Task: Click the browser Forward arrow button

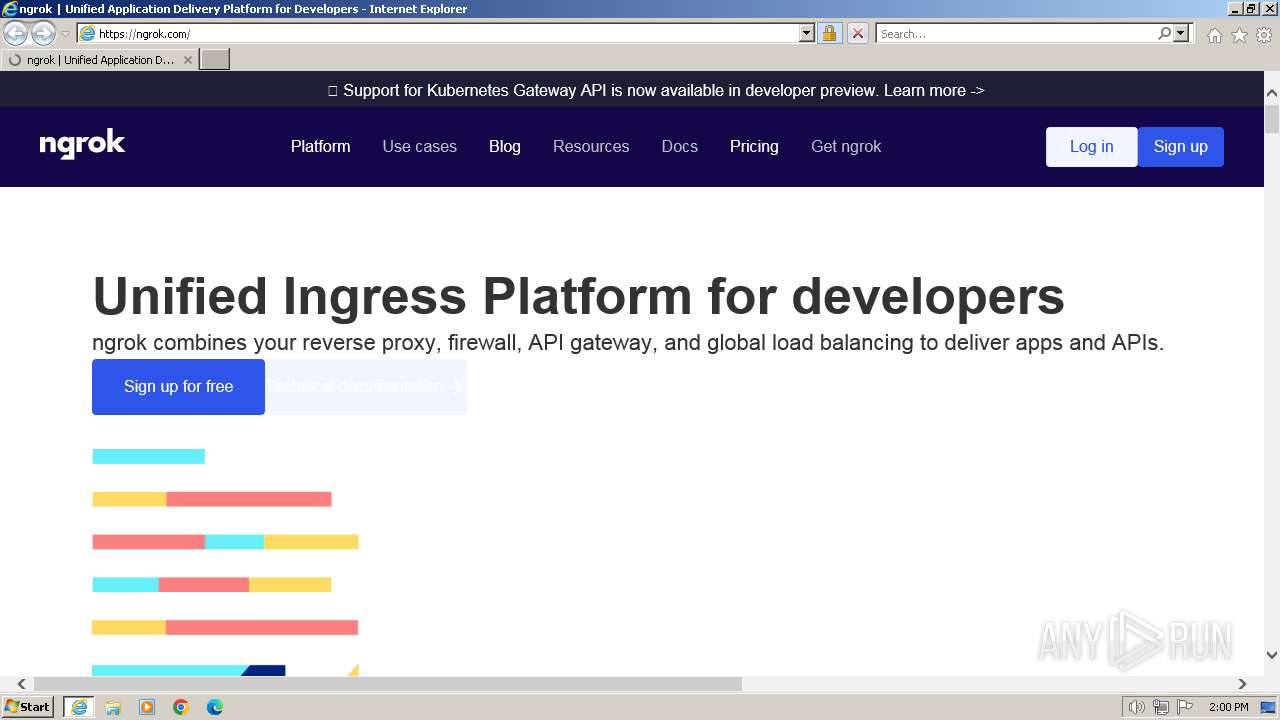Action: pyautogui.click(x=43, y=34)
